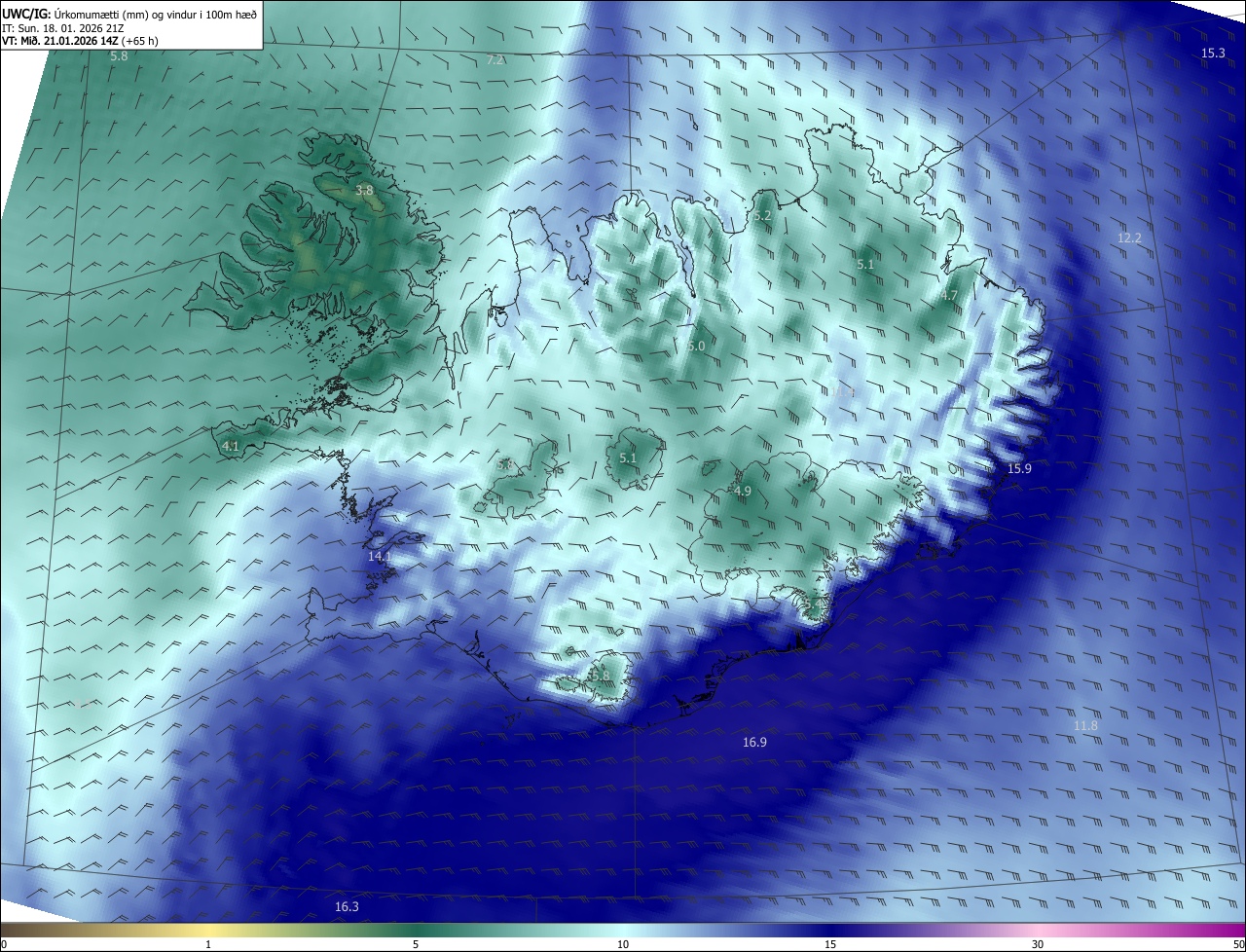Click the map value 4.1
The width and height of the screenshot is (1246, 952).
coord(231,447)
